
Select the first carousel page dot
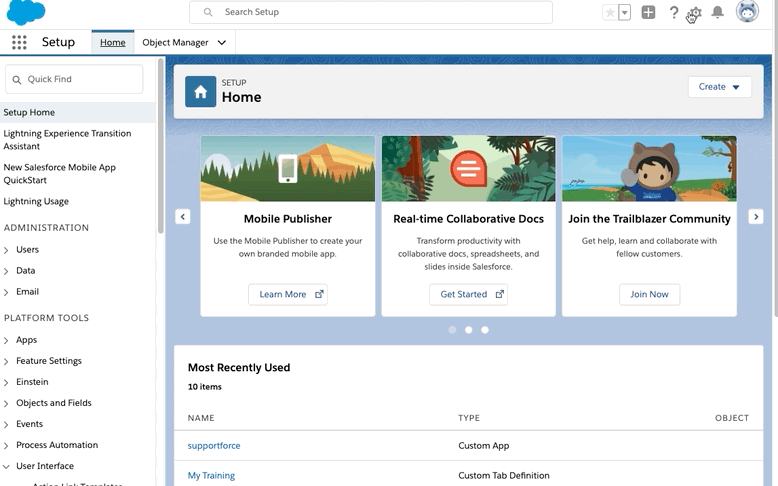coord(452,330)
